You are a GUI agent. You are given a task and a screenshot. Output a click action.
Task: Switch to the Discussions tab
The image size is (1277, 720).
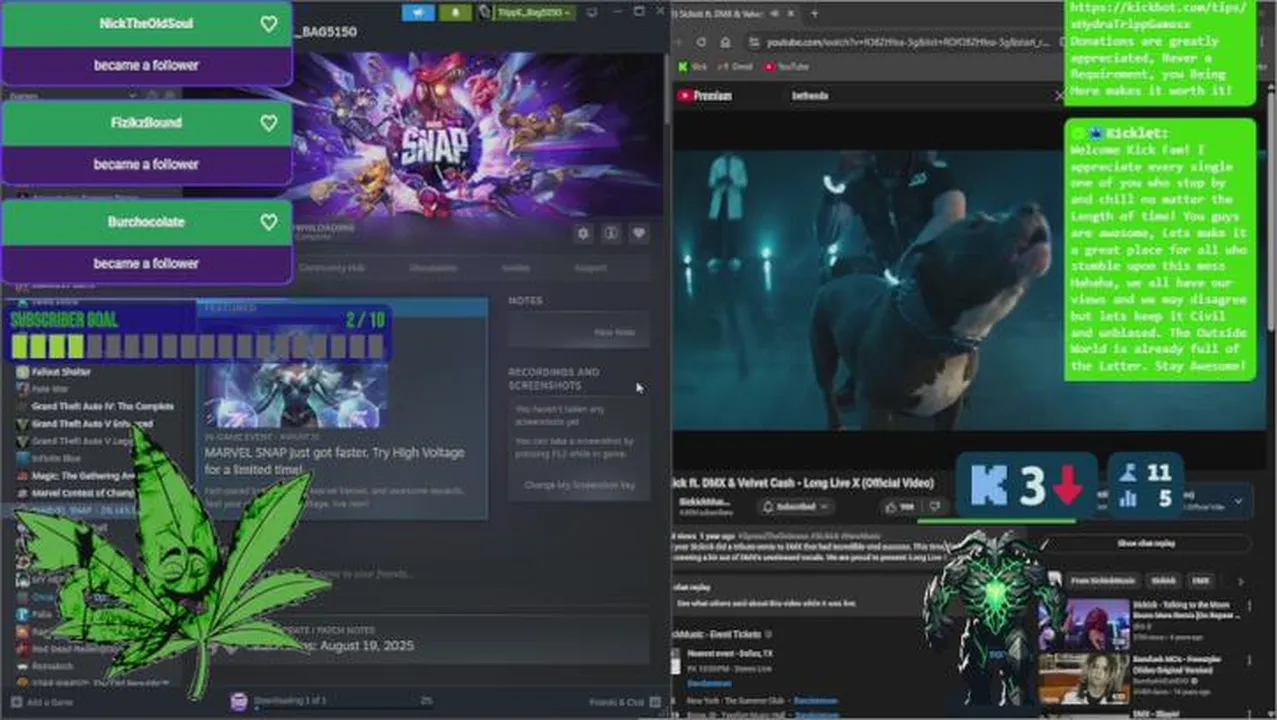click(433, 268)
